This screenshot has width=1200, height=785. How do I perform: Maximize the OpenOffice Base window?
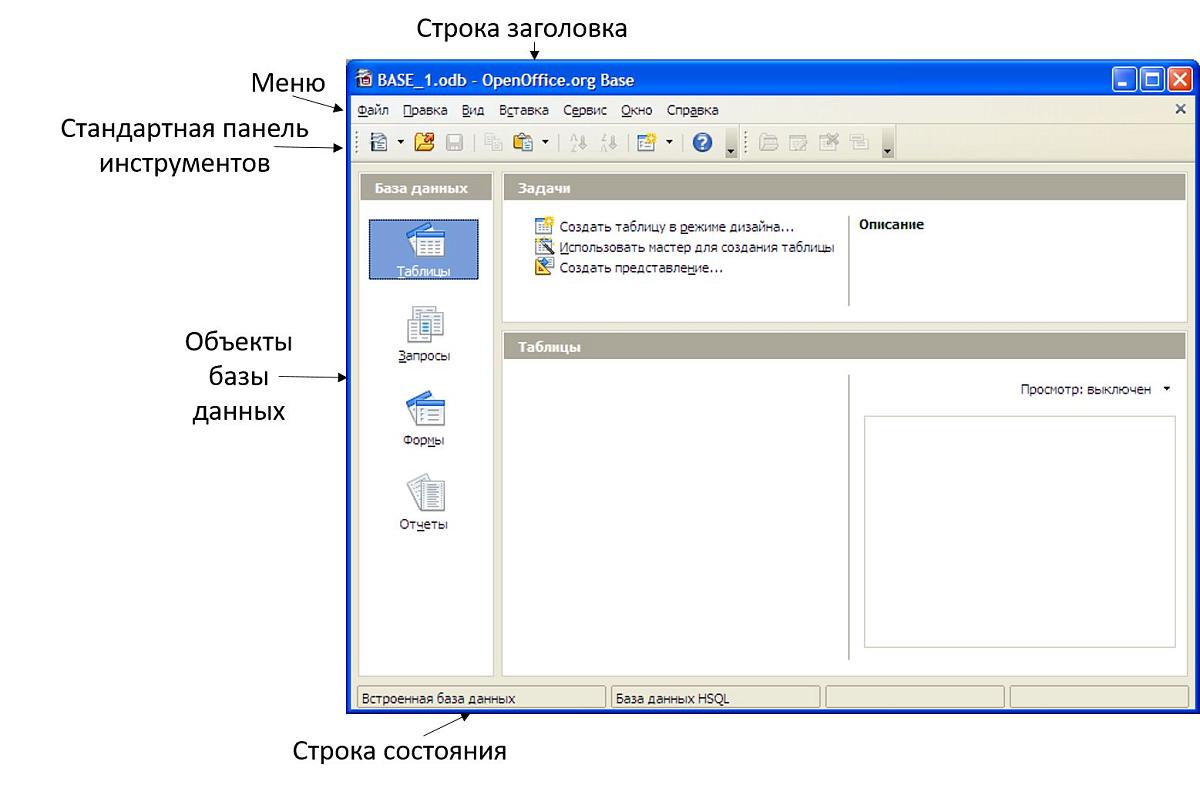[1152, 80]
